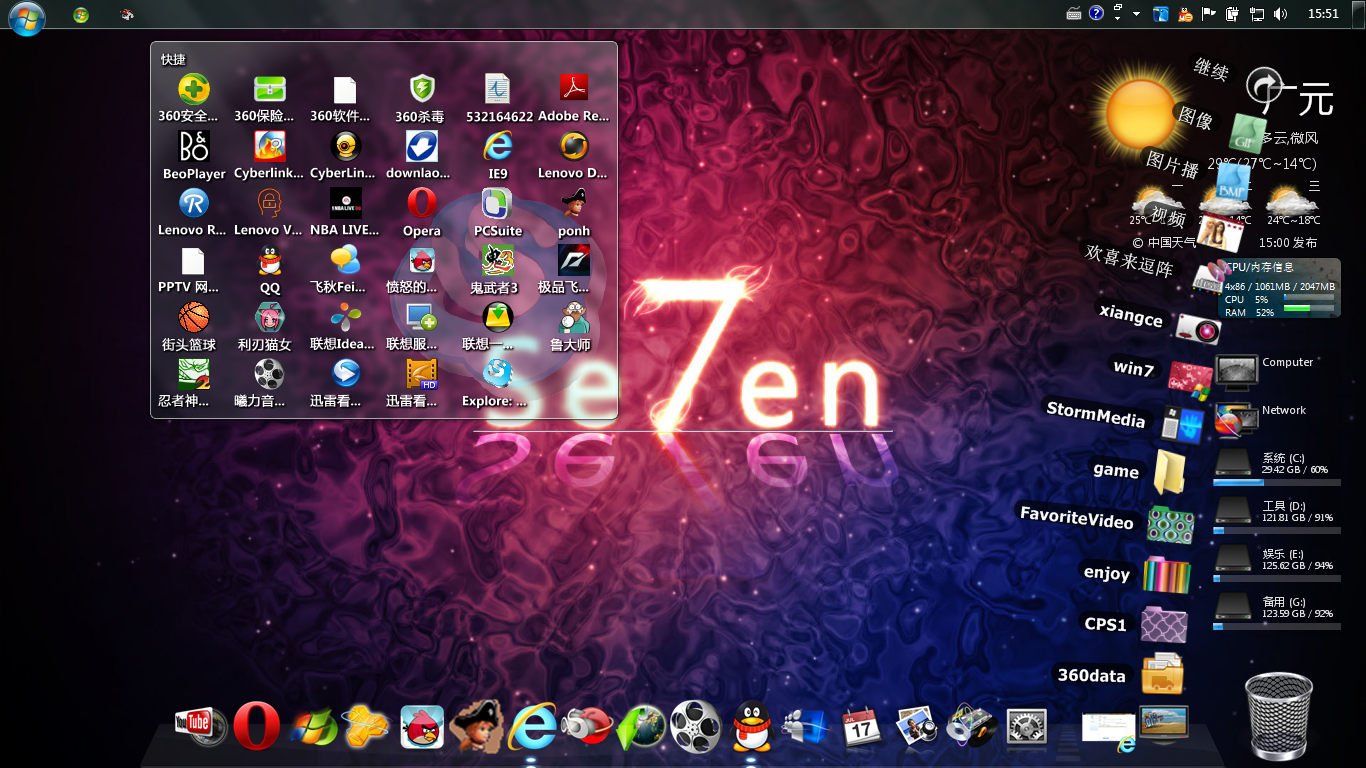Open calendar icon showing 17 in dock
The height and width of the screenshot is (768, 1366).
pyautogui.click(x=861, y=727)
